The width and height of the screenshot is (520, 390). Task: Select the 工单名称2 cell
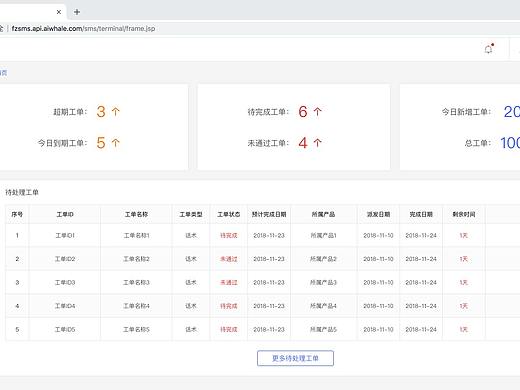click(136, 259)
